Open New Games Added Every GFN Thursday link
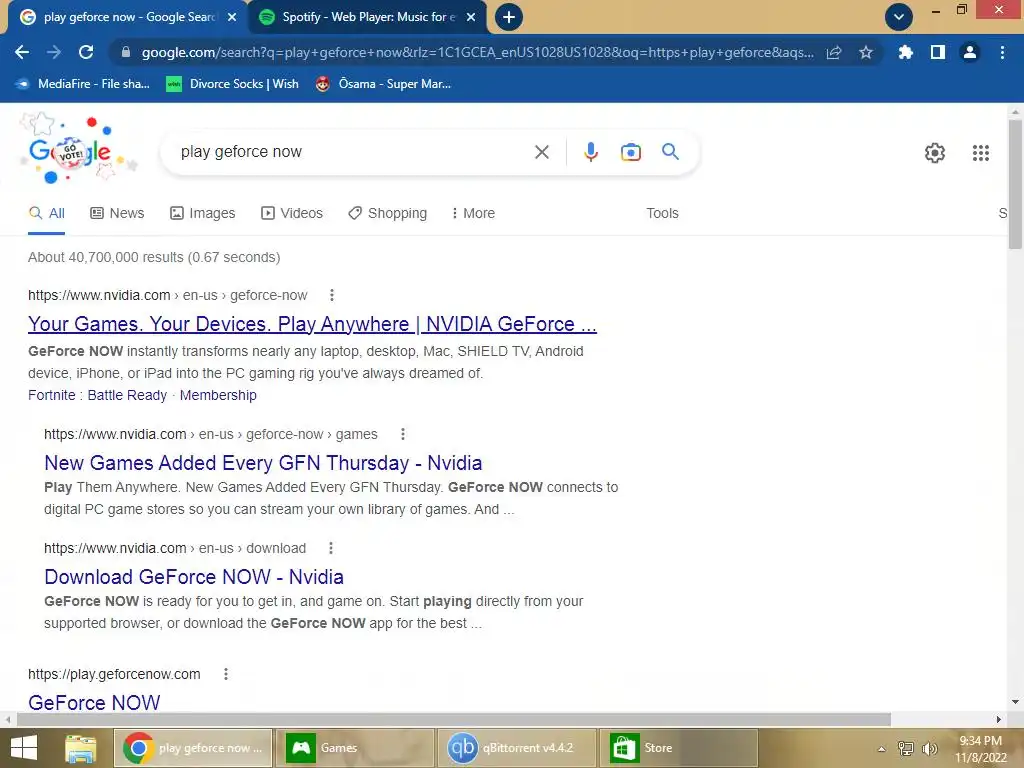The width and height of the screenshot is (1024, 768). (x=263, y=463)
